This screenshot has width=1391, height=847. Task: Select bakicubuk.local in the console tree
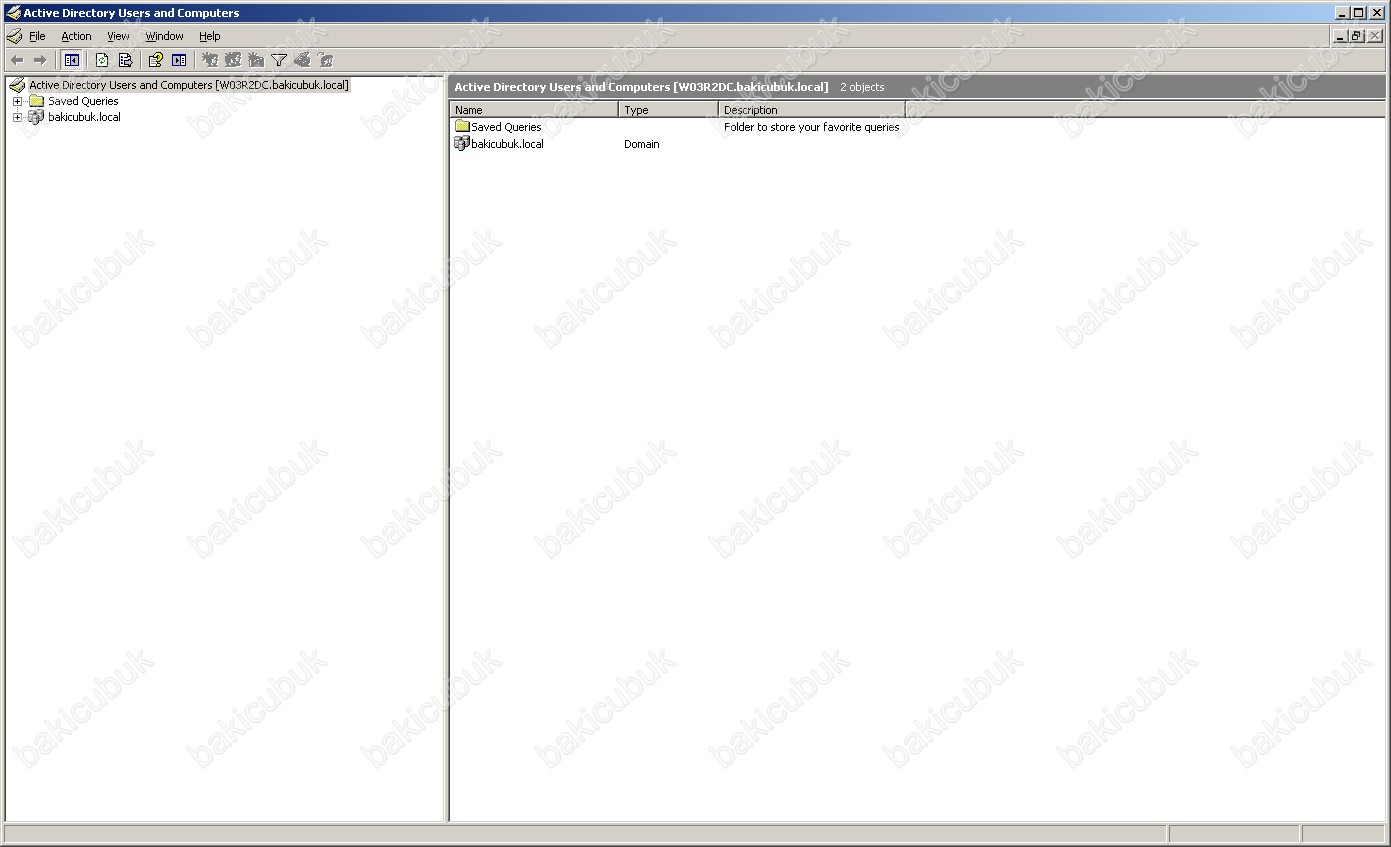(x=84, y=117)
